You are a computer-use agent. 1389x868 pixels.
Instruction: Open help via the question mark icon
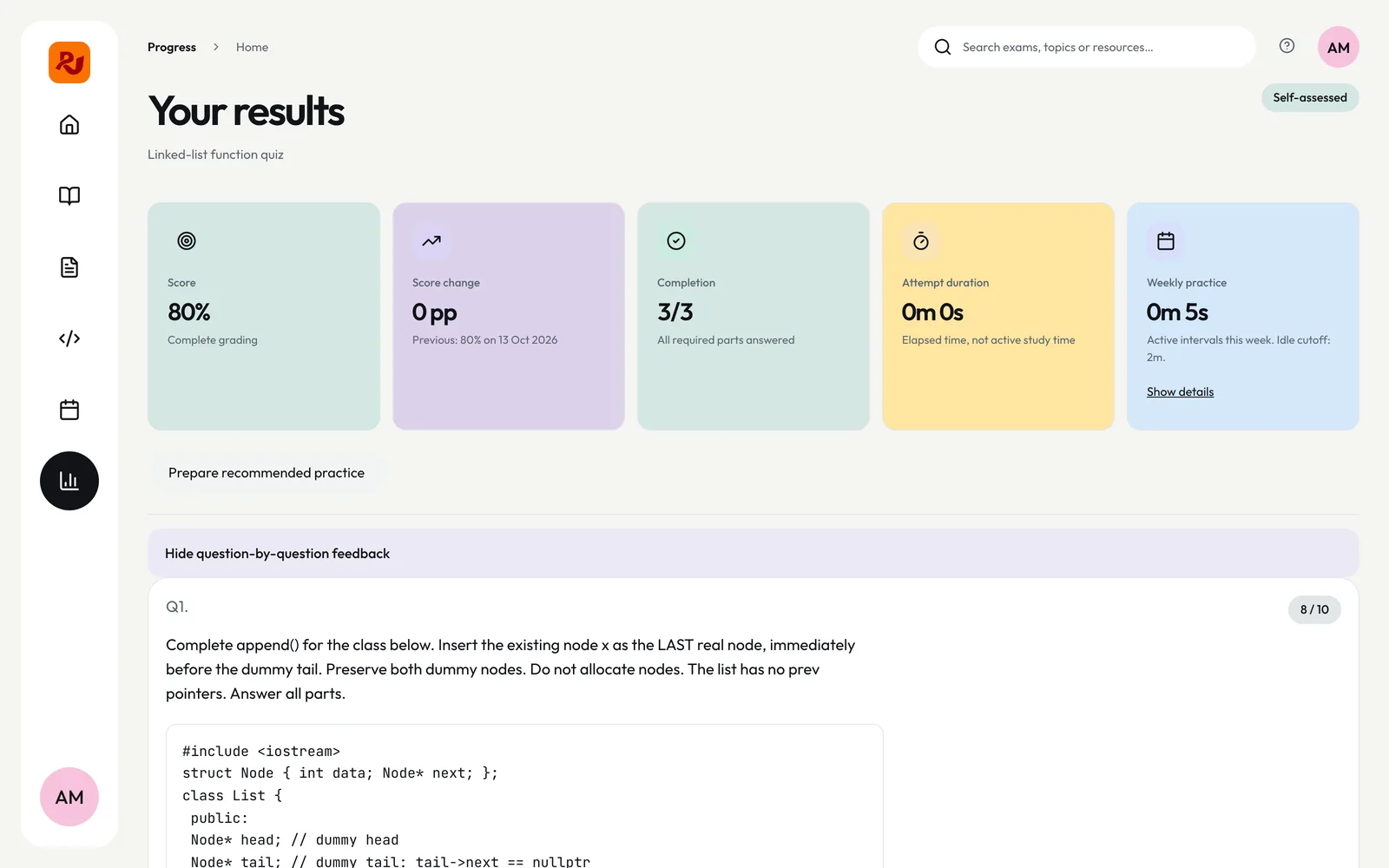pyautogui.click(x=1287, y=46)
